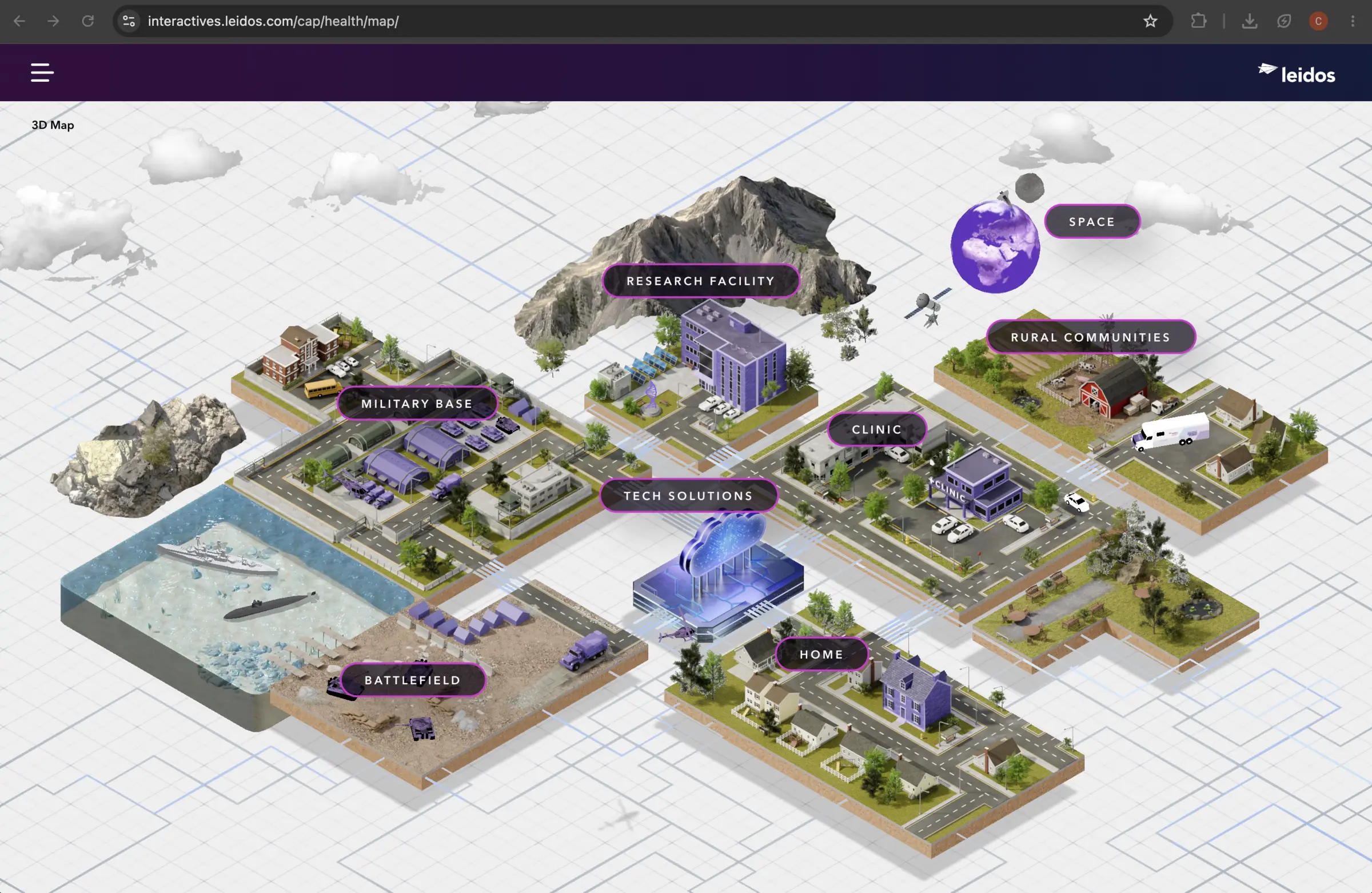Click the browser performance icon in toolbar
This screenshot has height=893, width=1372.
[1284, 21]
